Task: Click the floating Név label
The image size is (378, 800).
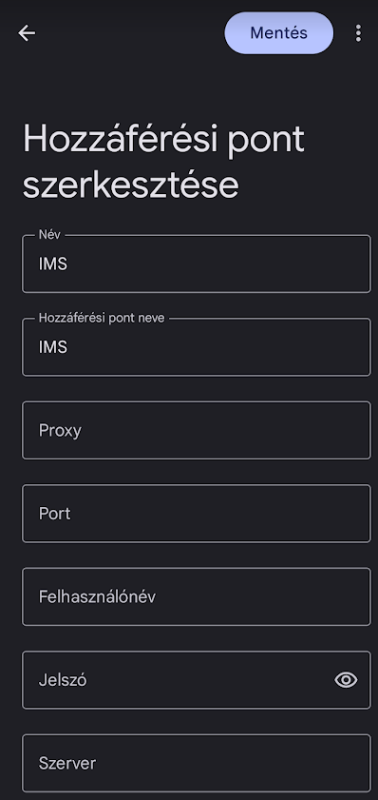Action: point(49,235)
